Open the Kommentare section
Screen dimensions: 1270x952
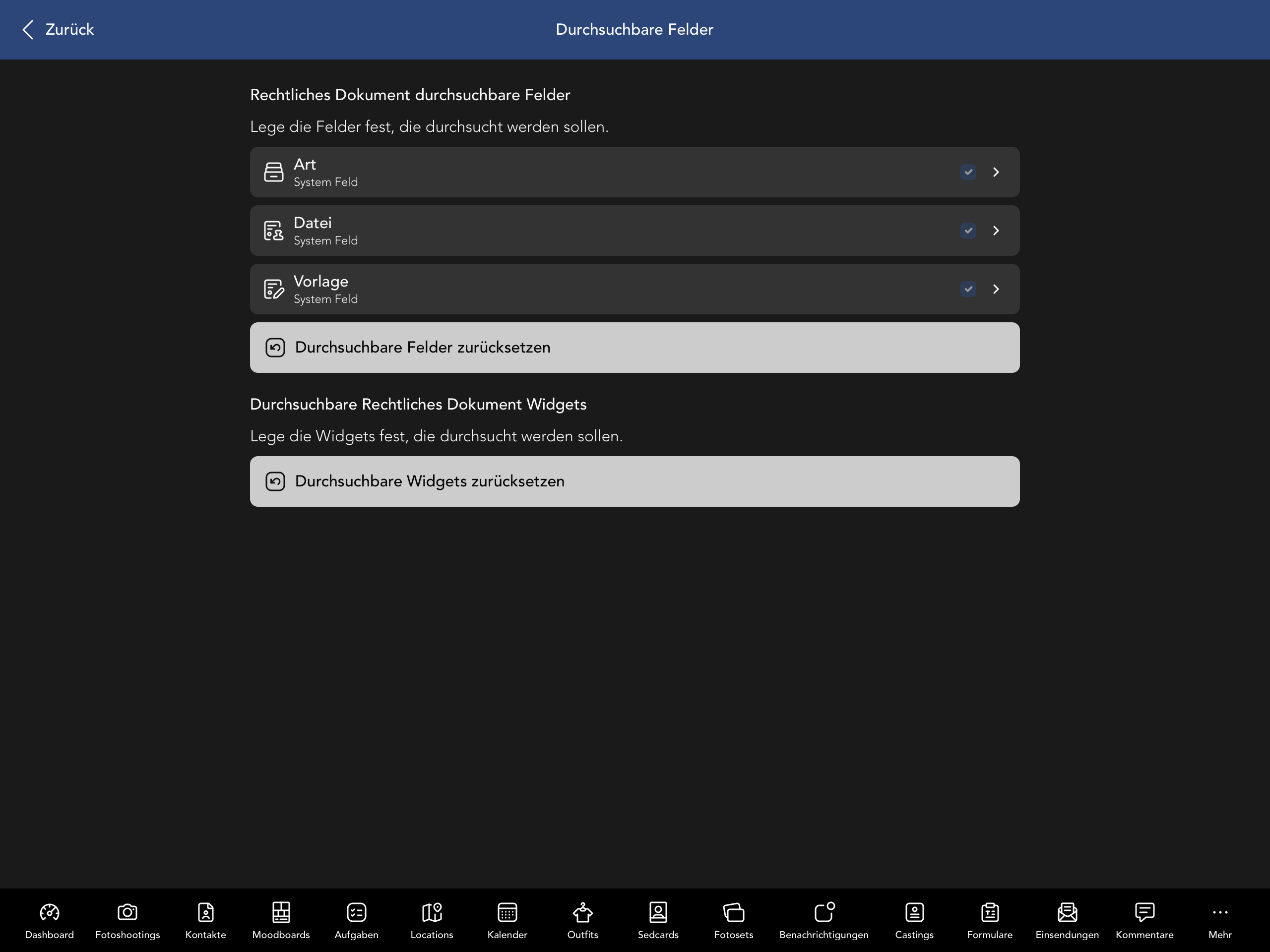(x=1145, y=919)
